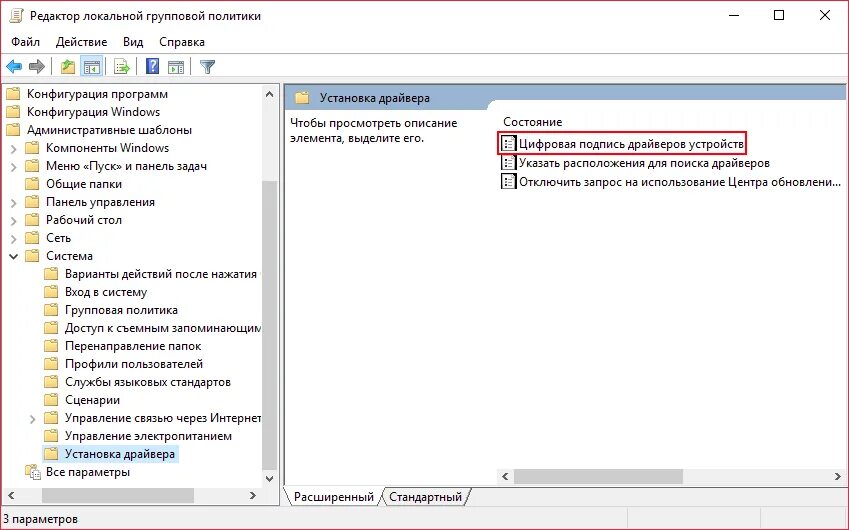
Task: Click the Все параметры icon in tree
Action: 33,472
